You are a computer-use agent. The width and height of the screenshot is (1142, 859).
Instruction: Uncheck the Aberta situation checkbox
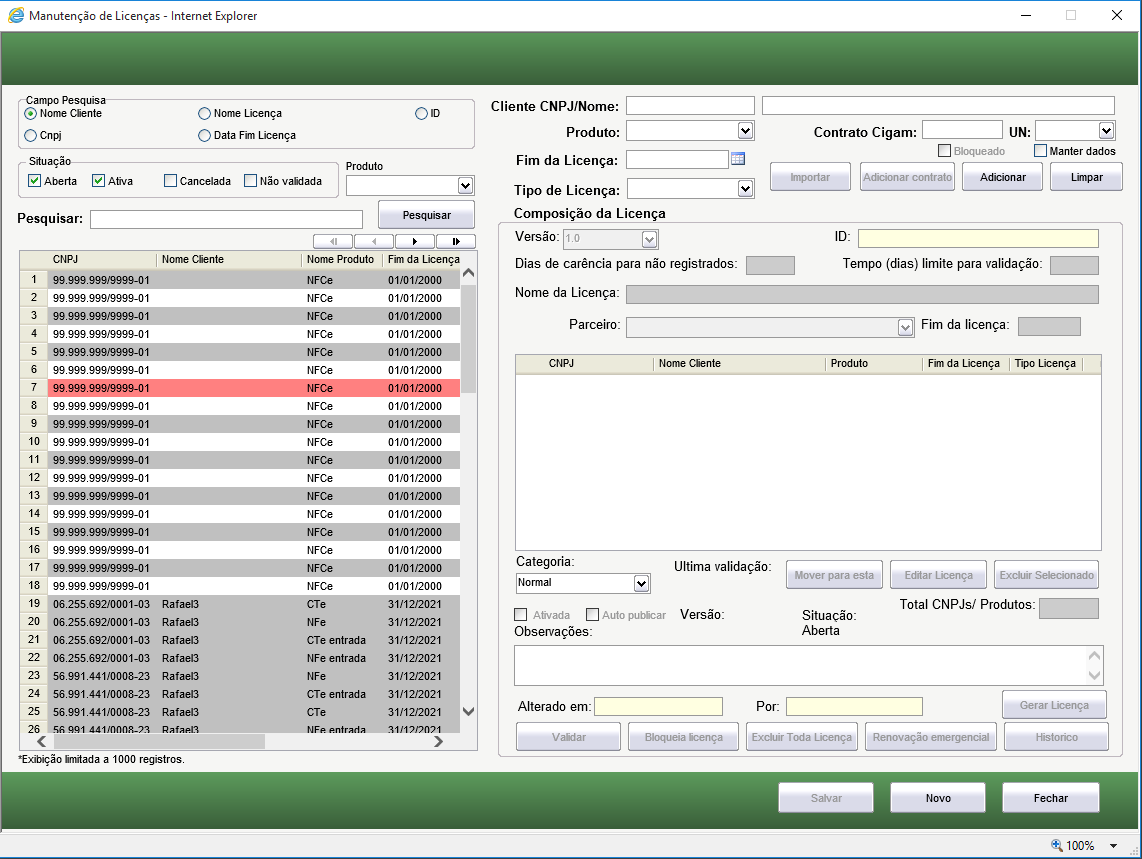pos(35,181)
